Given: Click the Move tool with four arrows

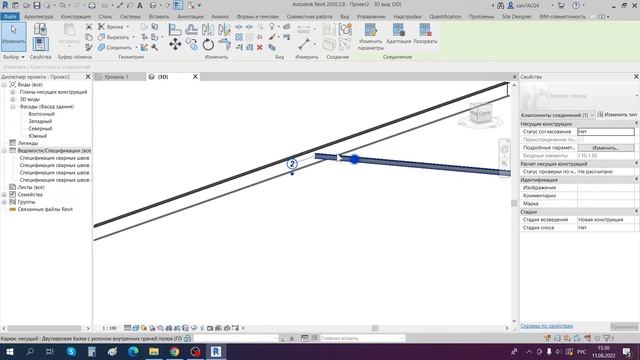Looking at the screenshot, I should click(x=175, y=44).
